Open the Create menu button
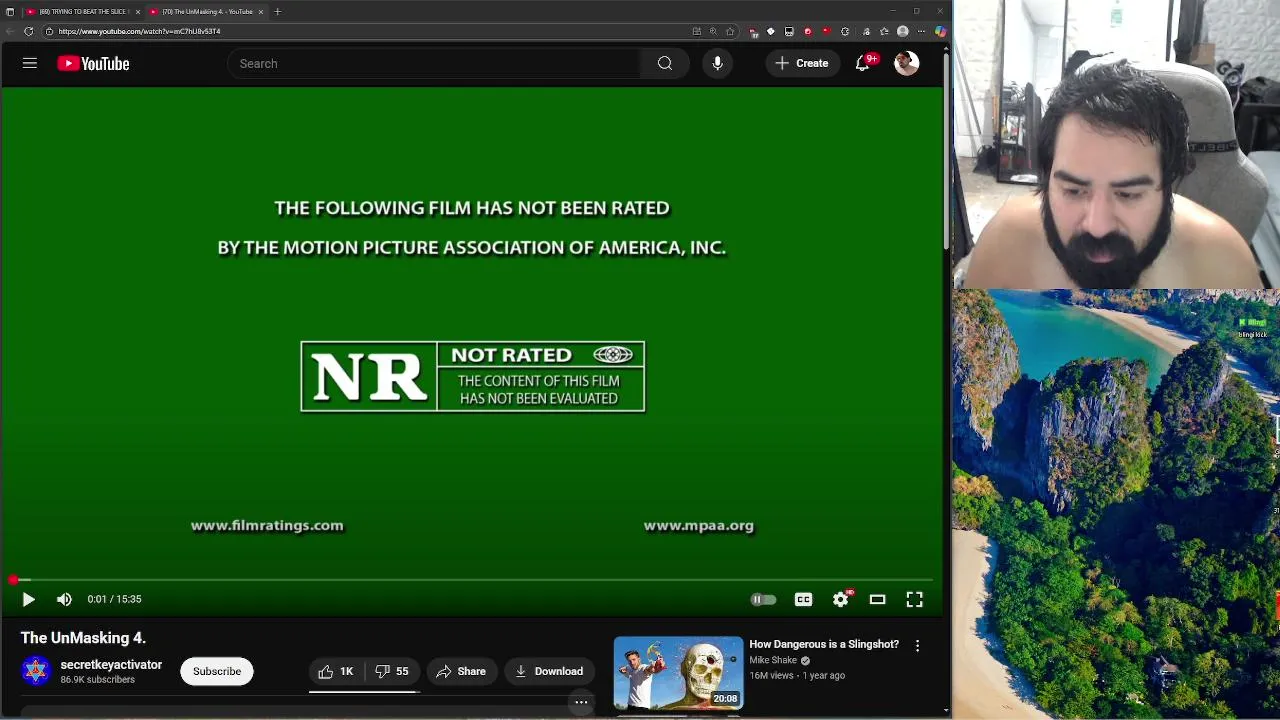The image size is (1280, 720). pos(802,63)
